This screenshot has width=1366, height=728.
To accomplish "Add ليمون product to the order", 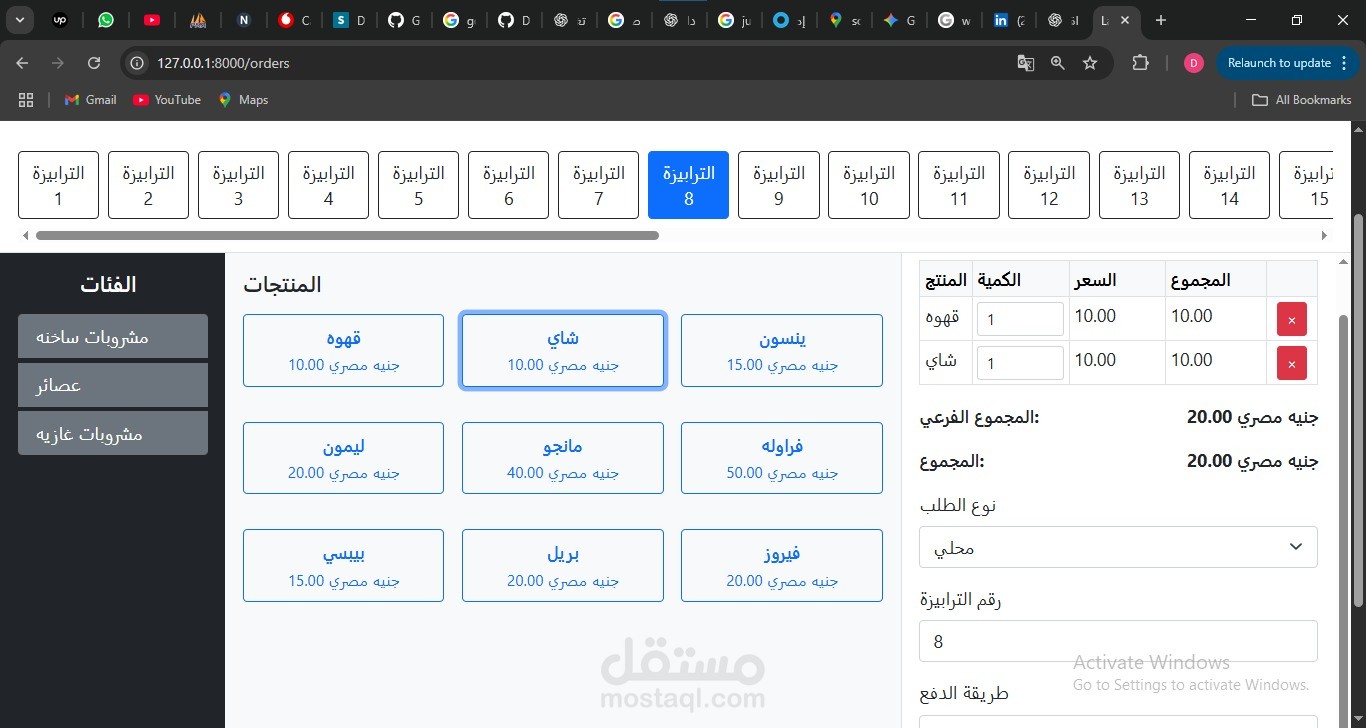I will [343, 458].
